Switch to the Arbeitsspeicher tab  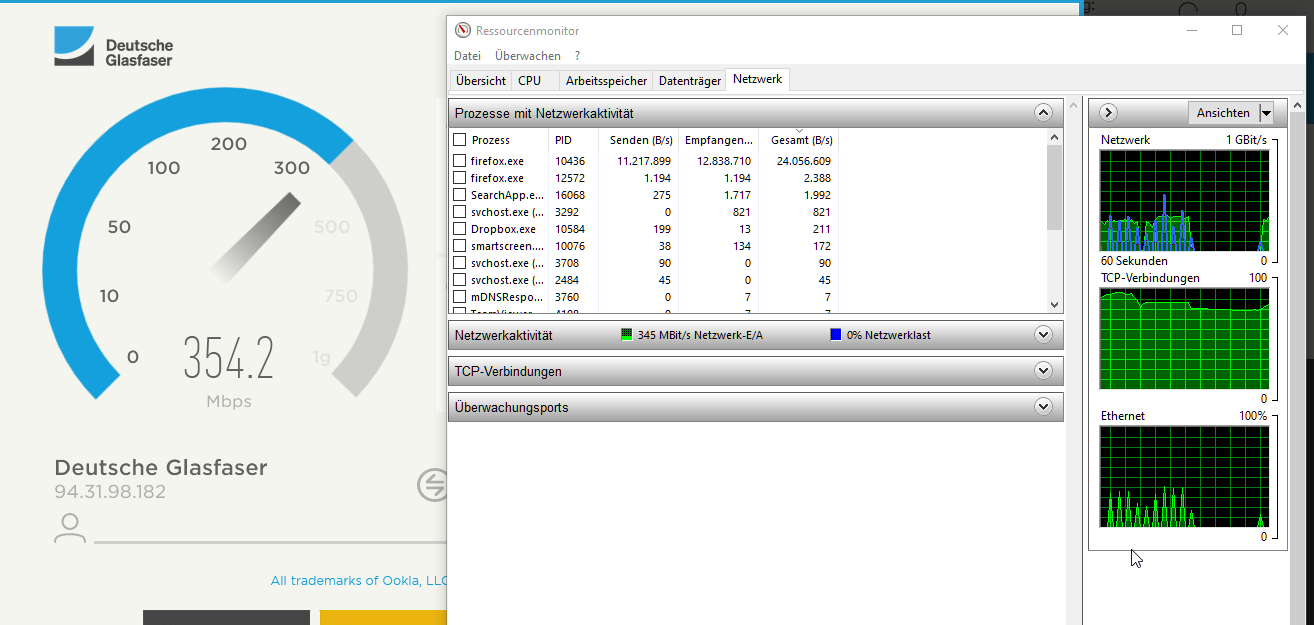[x=607, y=81]
